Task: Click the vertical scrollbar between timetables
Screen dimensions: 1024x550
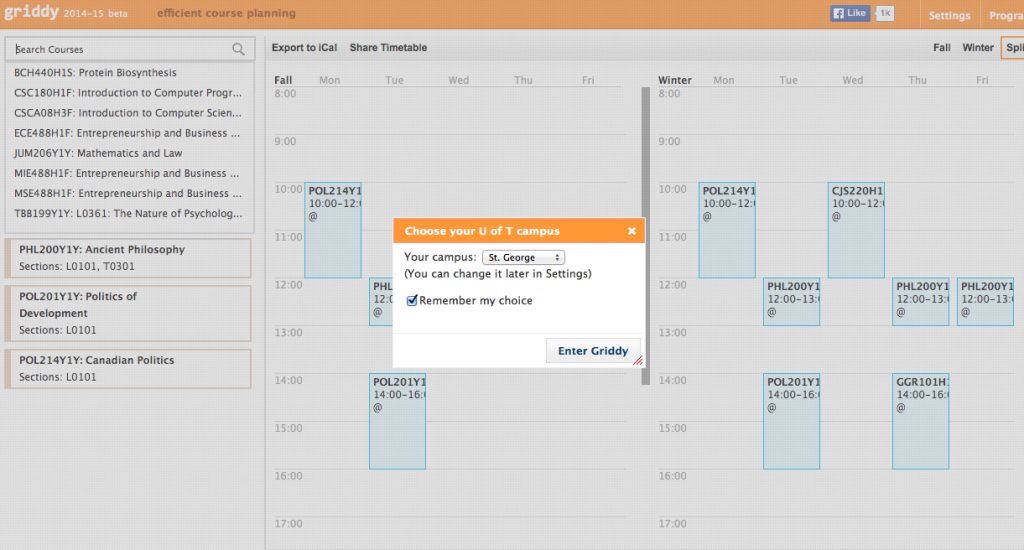Action: click(x=646, y=235)
